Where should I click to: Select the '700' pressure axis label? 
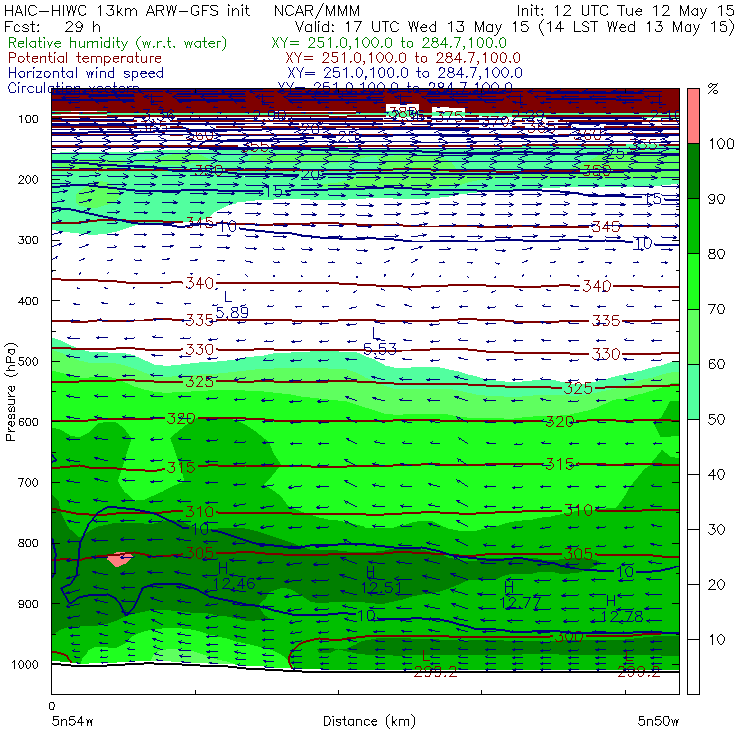click(28, 482)
